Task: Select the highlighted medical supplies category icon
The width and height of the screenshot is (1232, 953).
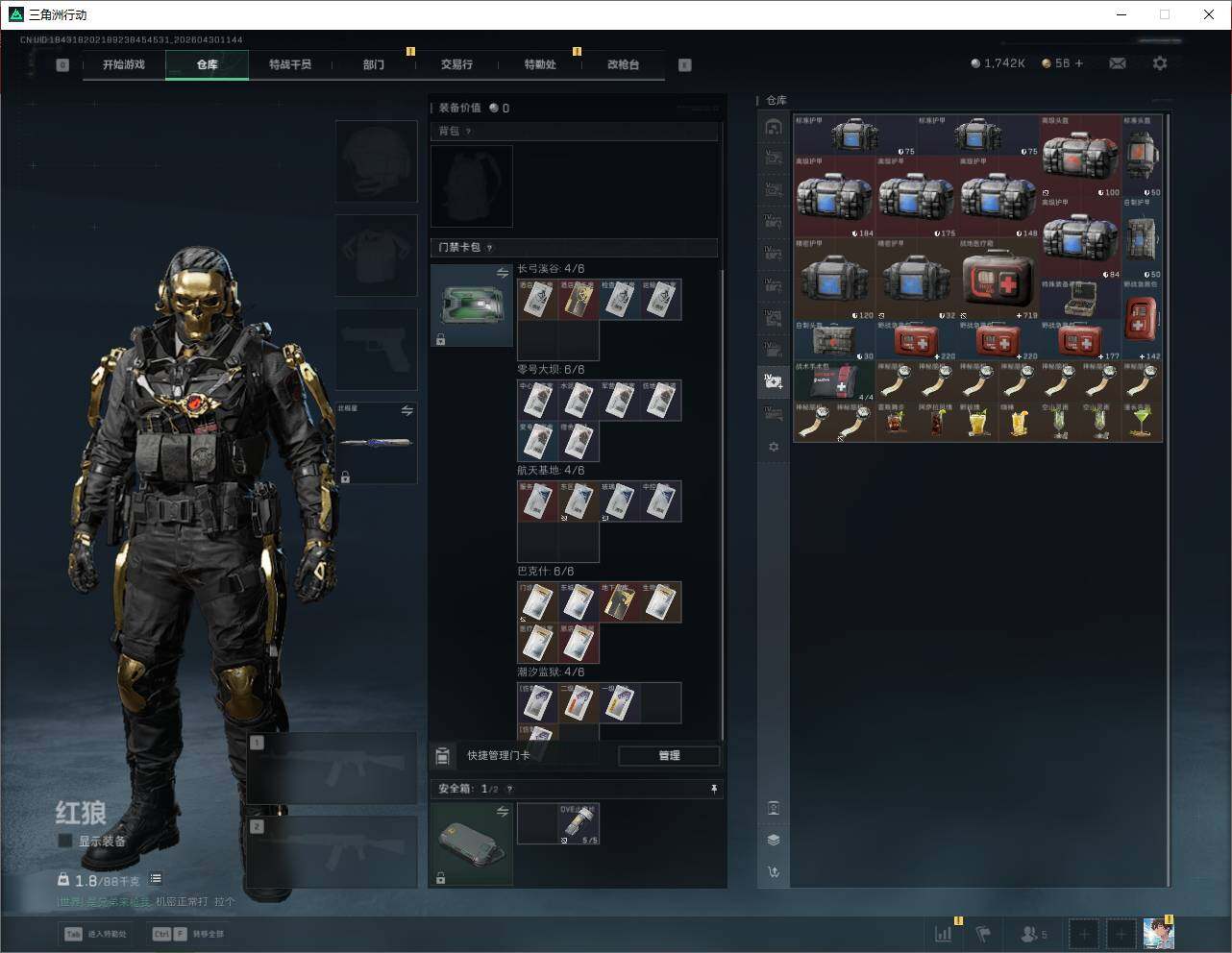Action: coord(774,380)
